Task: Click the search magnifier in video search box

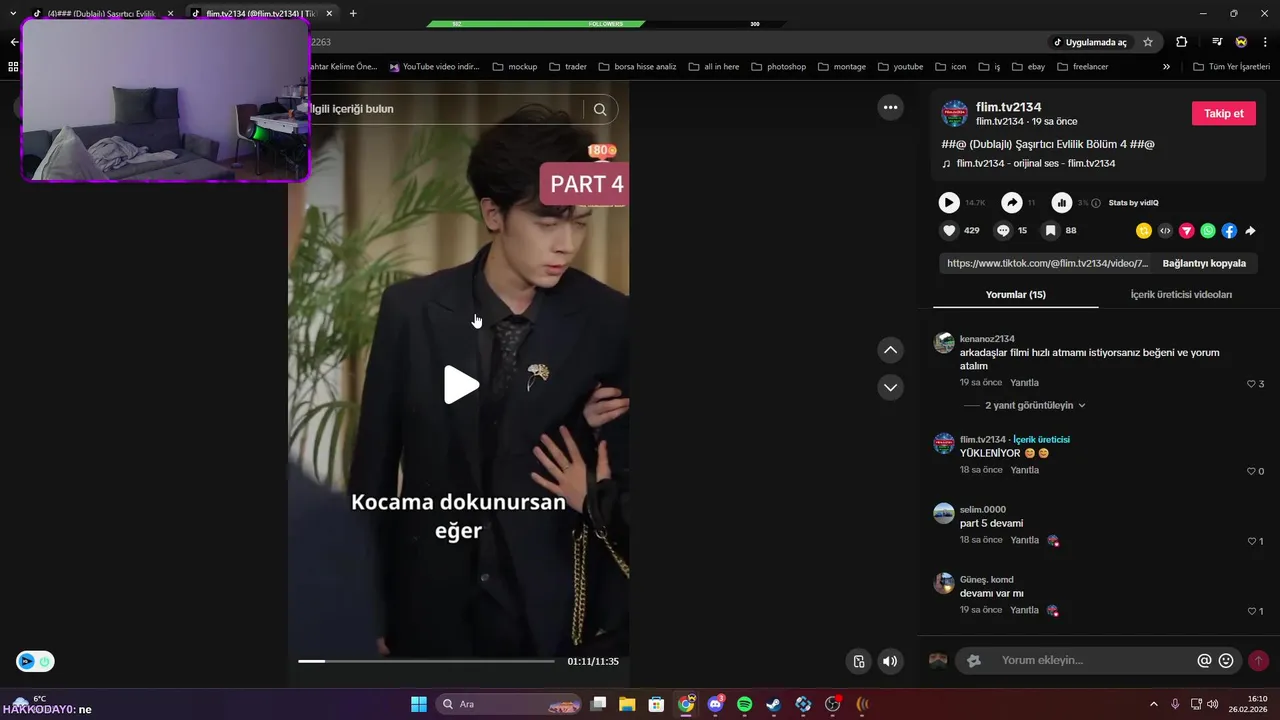Action: click(600, 109)
